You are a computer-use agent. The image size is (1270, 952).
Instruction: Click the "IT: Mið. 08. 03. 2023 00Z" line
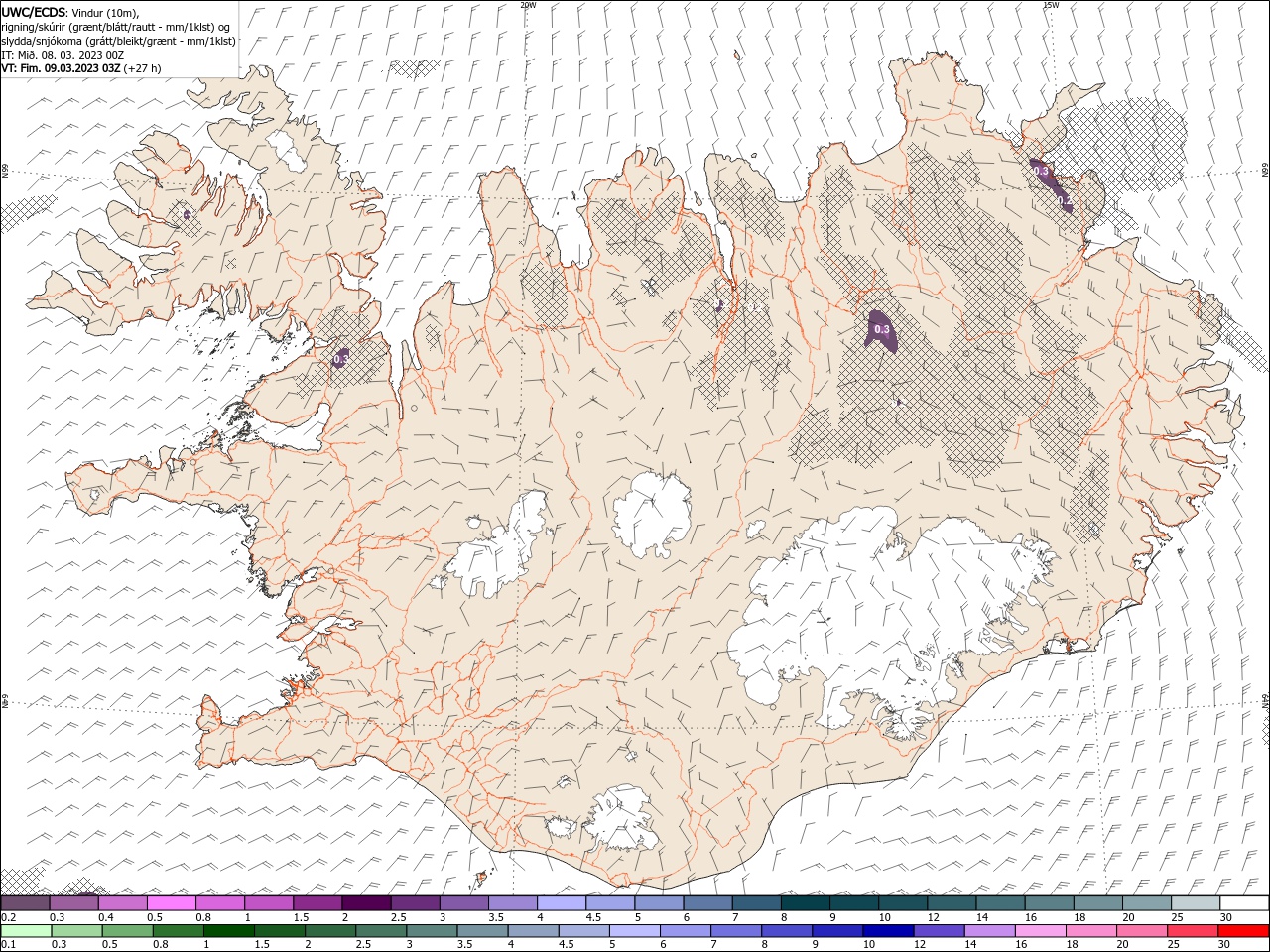pos(63,55)
